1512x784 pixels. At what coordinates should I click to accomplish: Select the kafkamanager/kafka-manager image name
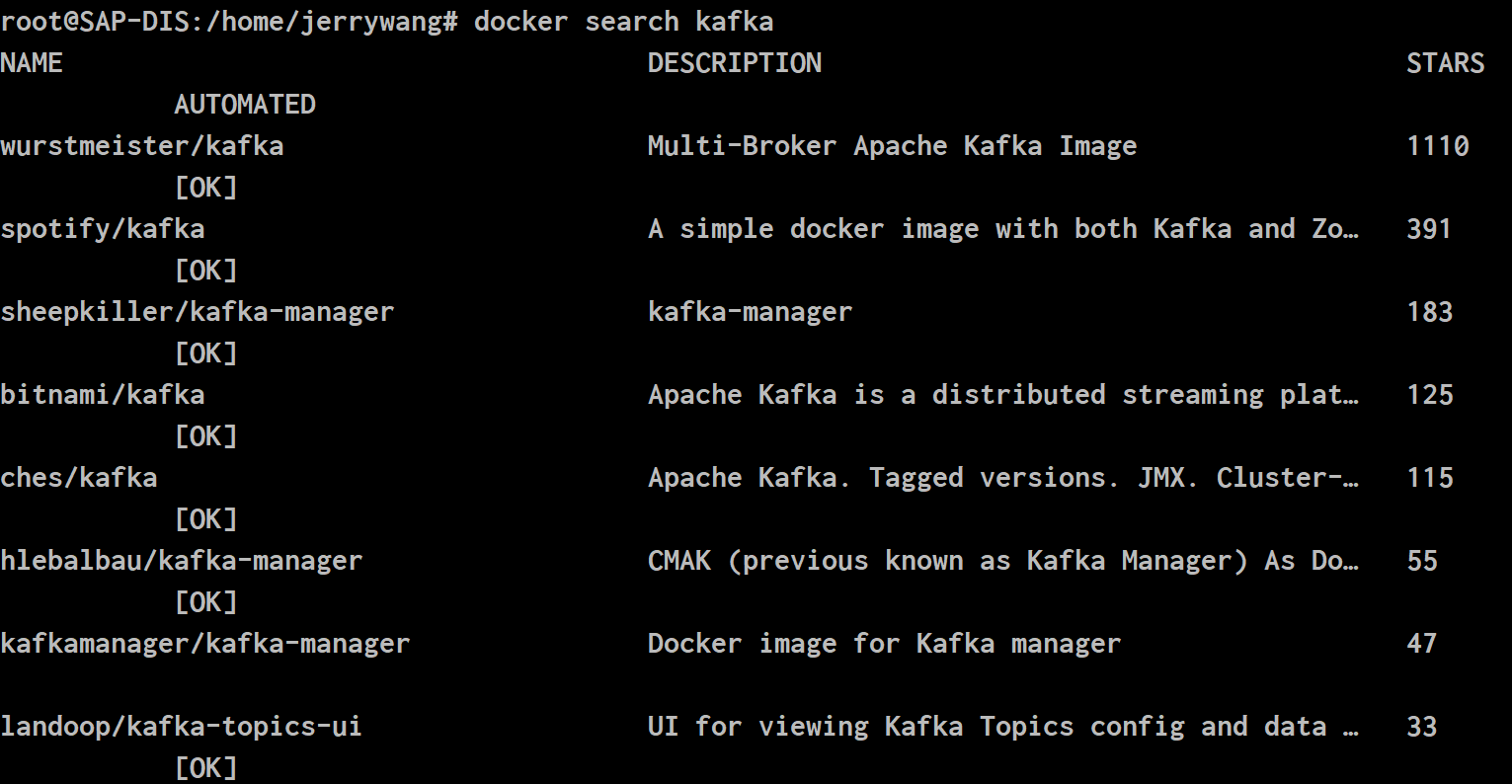point(205,644)
